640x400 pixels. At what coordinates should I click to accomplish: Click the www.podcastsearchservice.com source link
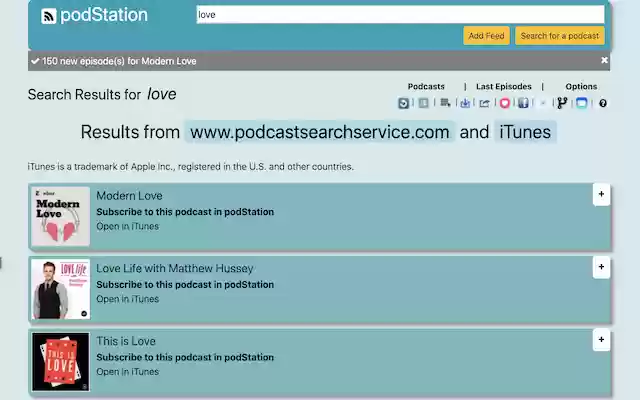320,132
